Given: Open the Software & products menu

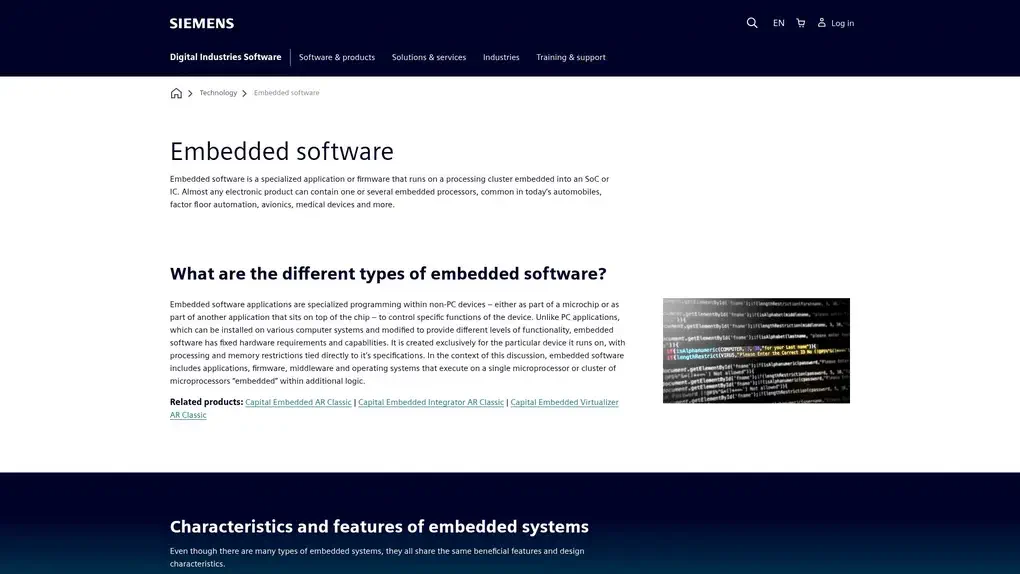Looking at the screenshot, I should pos(337,57).
